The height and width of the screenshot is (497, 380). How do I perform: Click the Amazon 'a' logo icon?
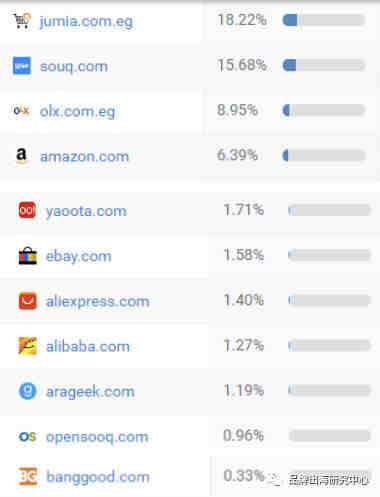[22, 156]
